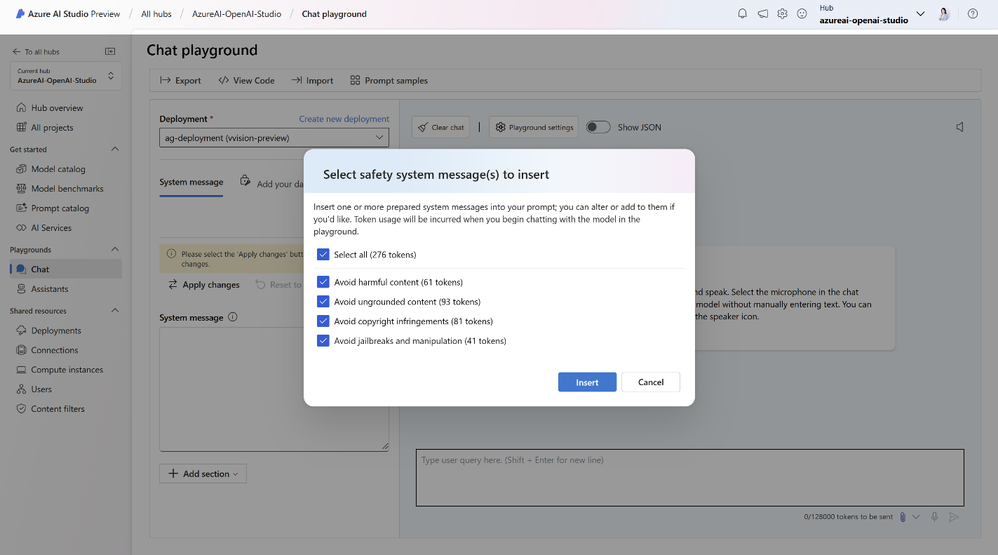Click the feedback smiley icon
998x555 pixels.
point(801,14)
